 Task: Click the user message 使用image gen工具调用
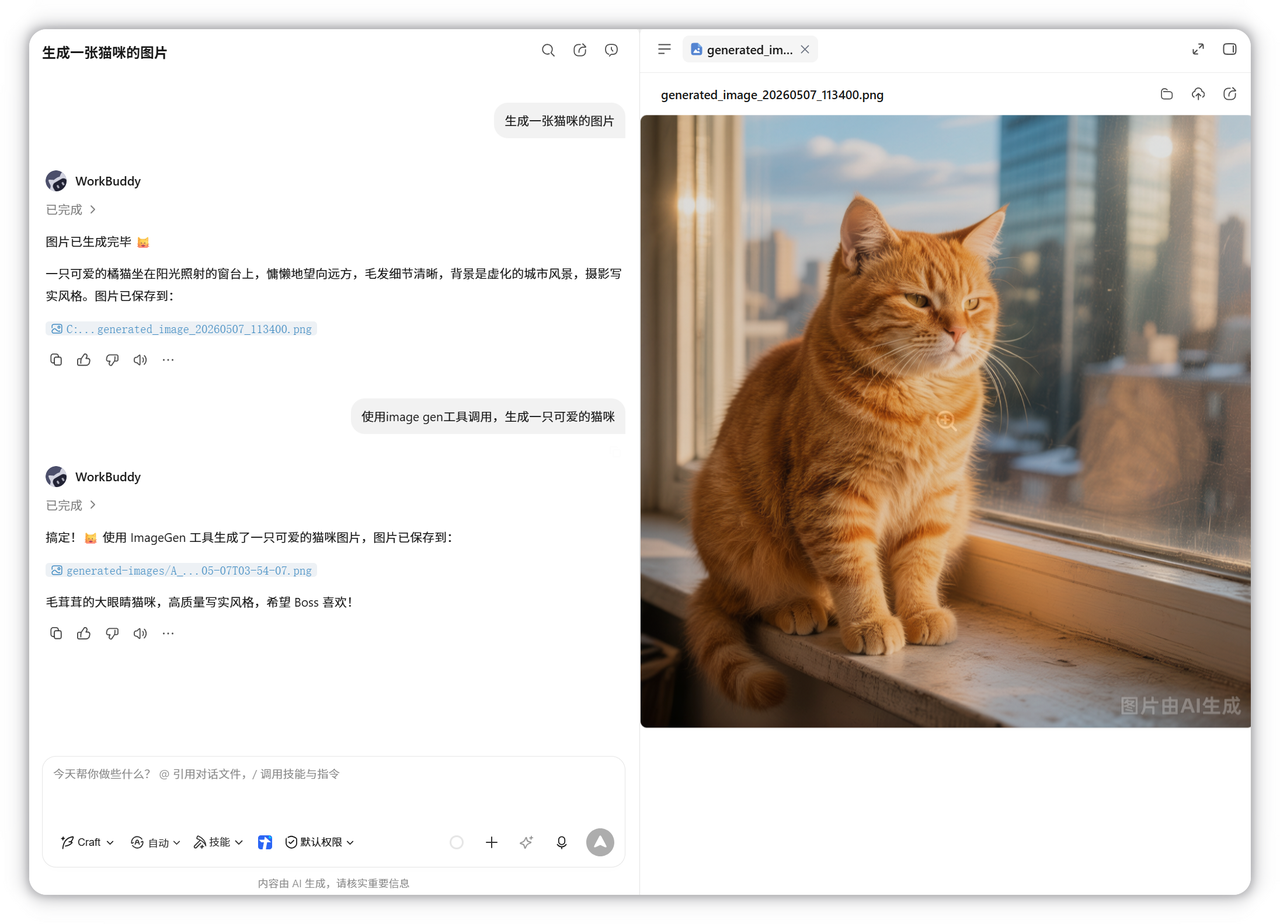click(x=488, y=416)
